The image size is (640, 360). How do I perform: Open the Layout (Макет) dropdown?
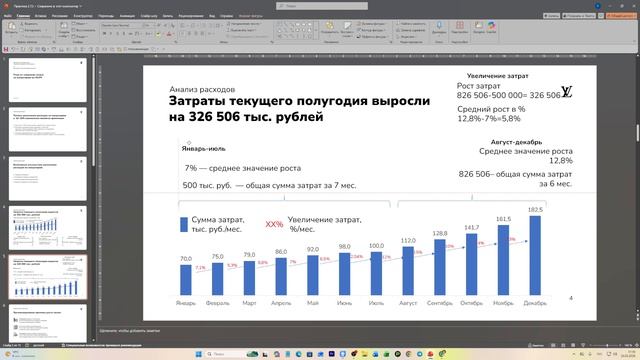79,24
